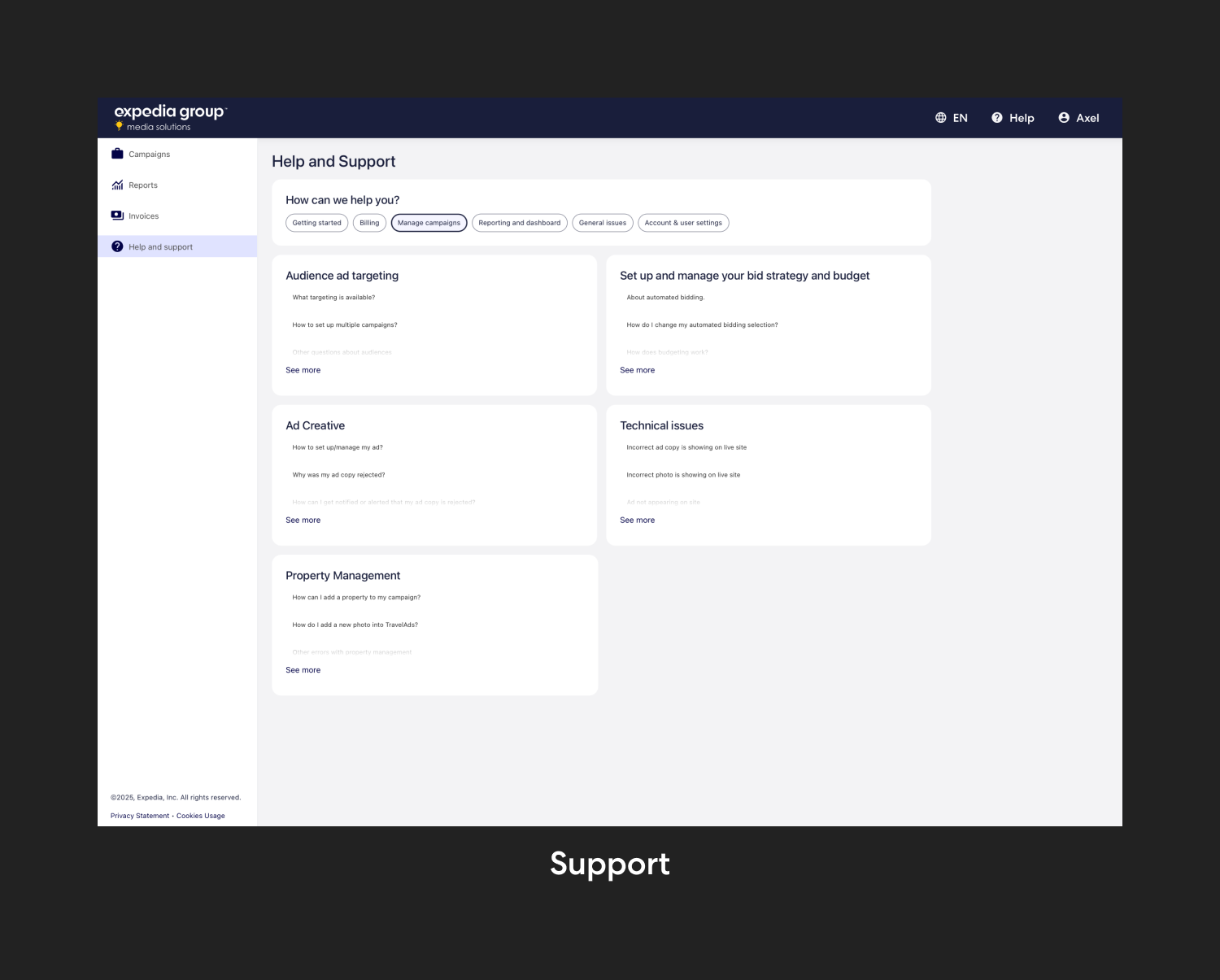The image size is (1220, 980).
Task: Click the Cookies Usage link
Action: (x=200, y=815)
